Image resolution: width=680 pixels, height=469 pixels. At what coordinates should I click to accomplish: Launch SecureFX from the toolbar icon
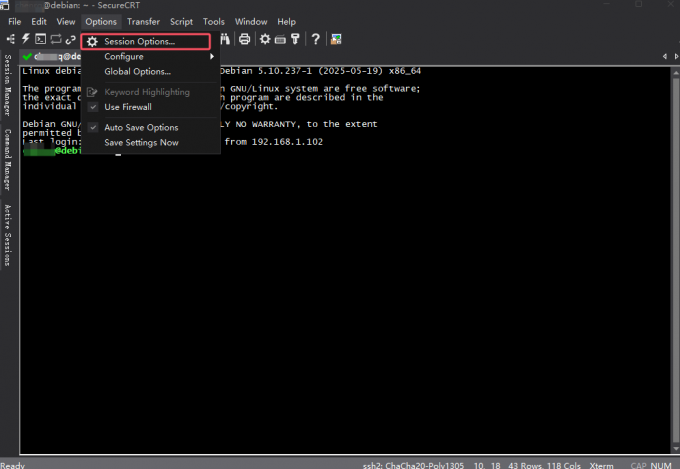(336, 39)
